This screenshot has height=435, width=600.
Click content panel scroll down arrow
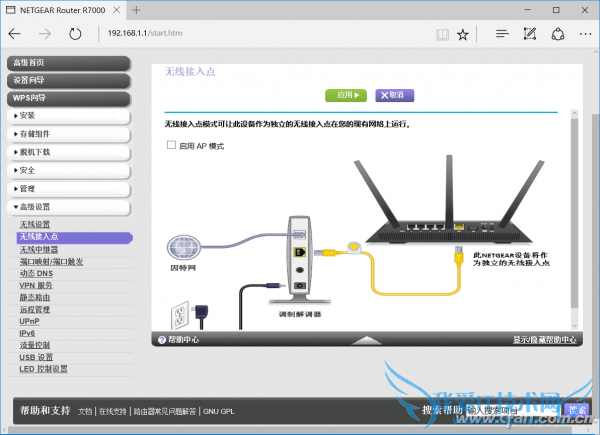click(574, 326)
